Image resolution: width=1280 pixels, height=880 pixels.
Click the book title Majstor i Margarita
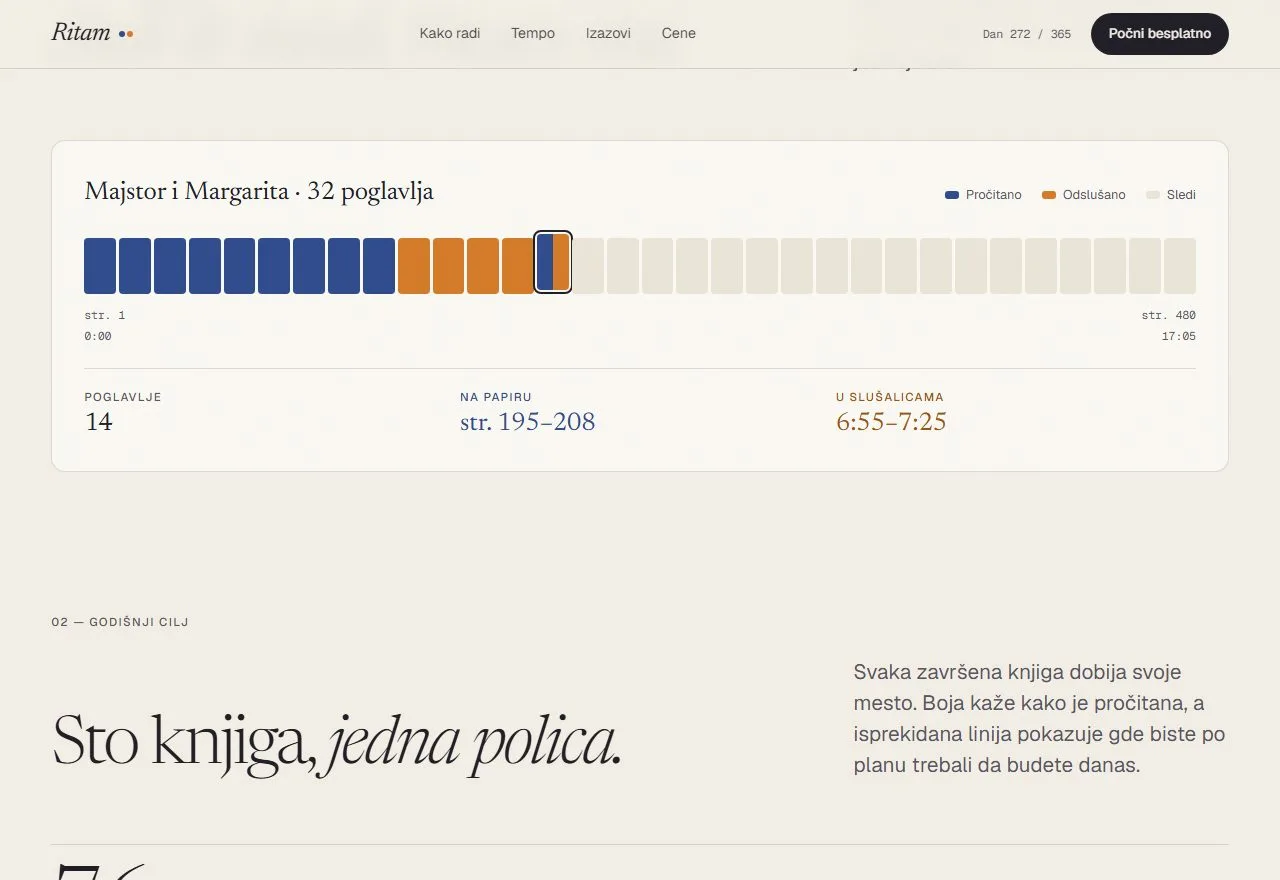tap(187, 191)
